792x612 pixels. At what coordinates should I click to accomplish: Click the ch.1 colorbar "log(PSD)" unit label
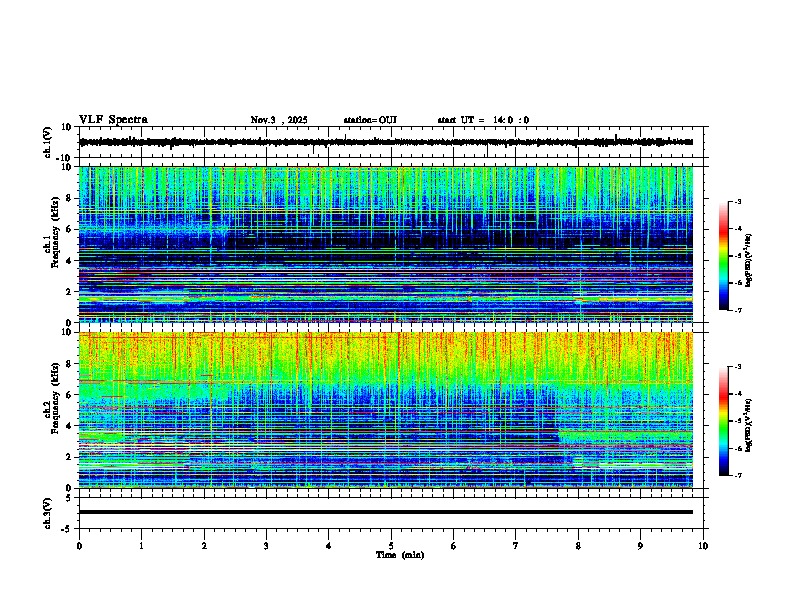[748, 261]
